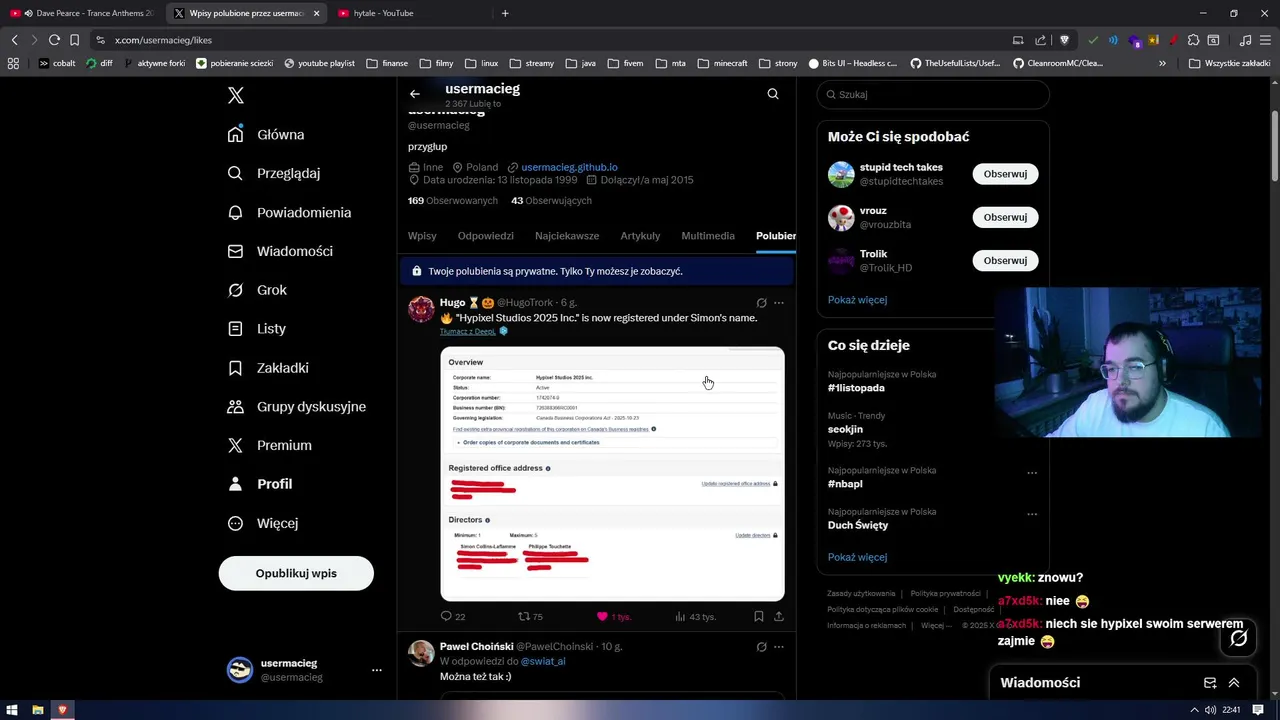Open more options on Hugo's post
The height and width of the screenshot is (720, 1280).
tap(779, 303)
